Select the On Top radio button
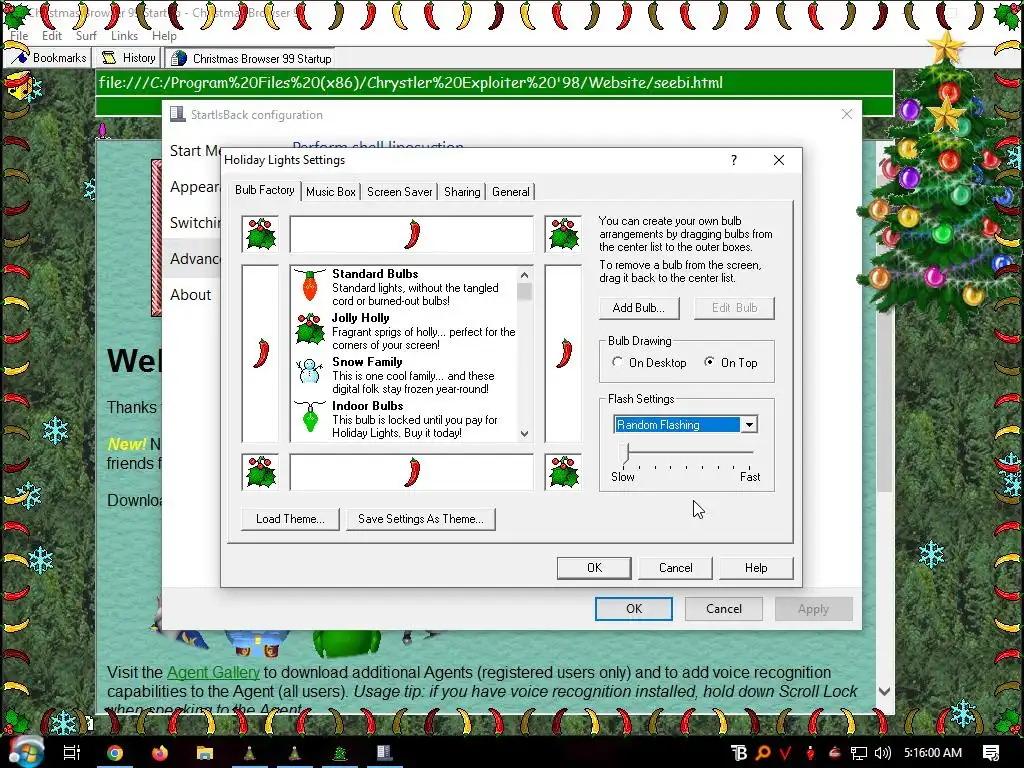This screenshot has width=1024, height=768. point(709,362)
